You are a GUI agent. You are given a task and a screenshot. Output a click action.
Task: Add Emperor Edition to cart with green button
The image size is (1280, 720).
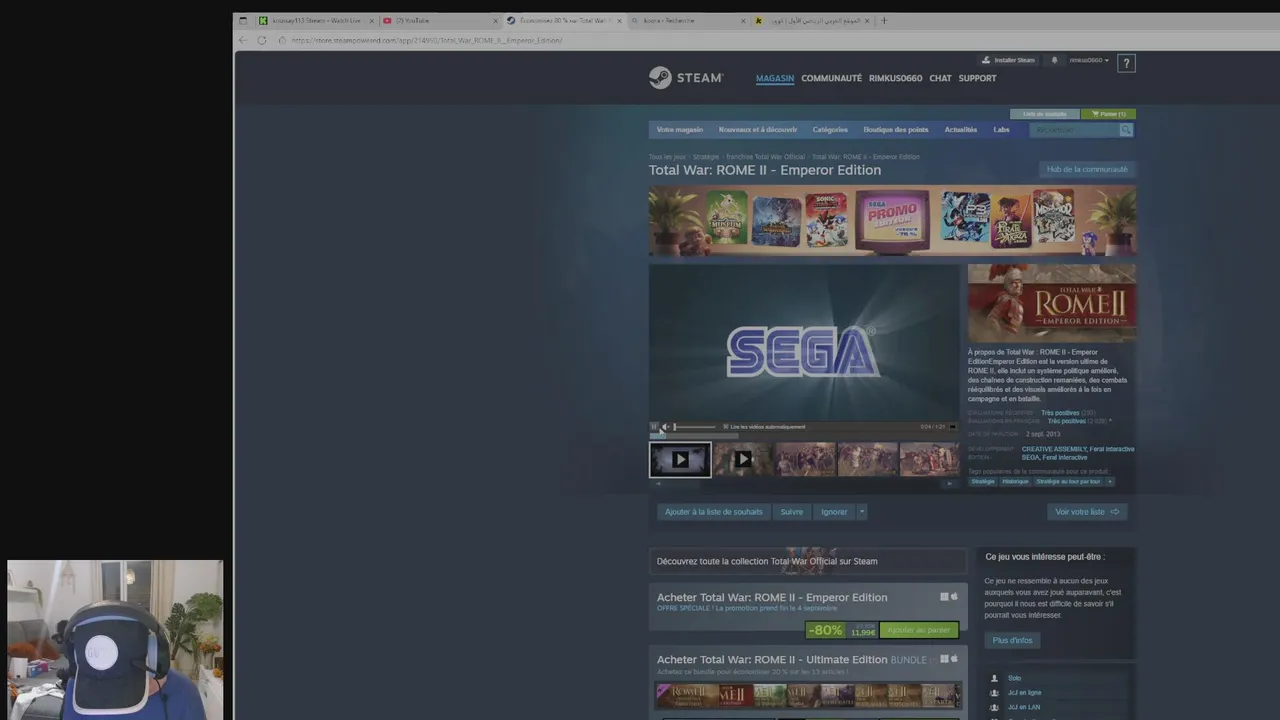coord(919,630)
